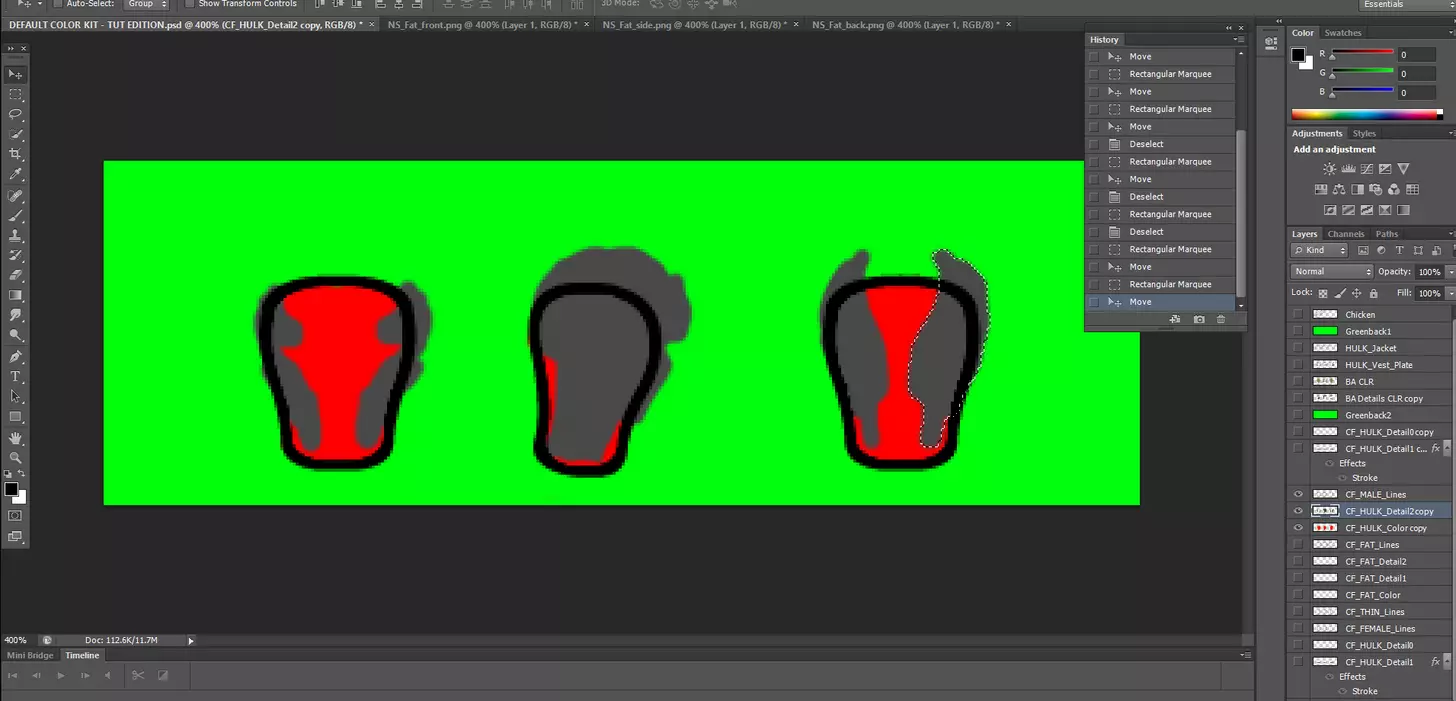Add a Brightness/Contrast adjustment
Image resolution: width=1456 pixels, height=701 pixels.
(x=1329, y=169)
